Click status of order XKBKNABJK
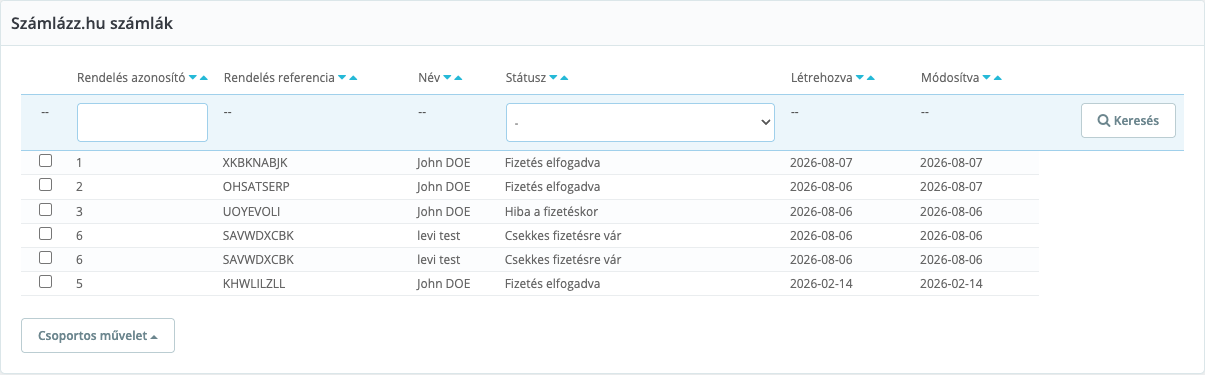 (x=553, y=162)
